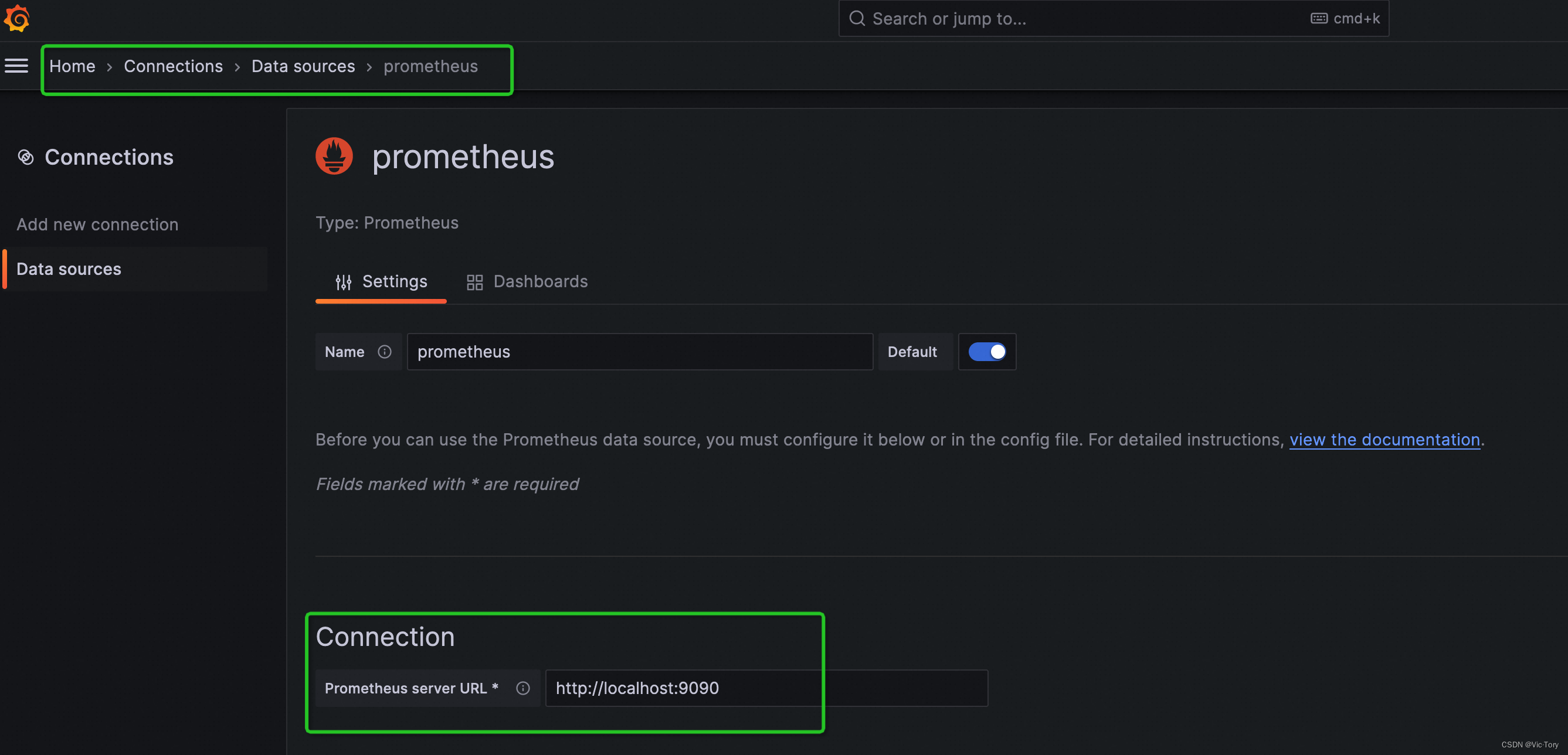The width and height of the screenshot is (1568, 755).
Task: Switch to the Dashboards tab
Action: 527,282
